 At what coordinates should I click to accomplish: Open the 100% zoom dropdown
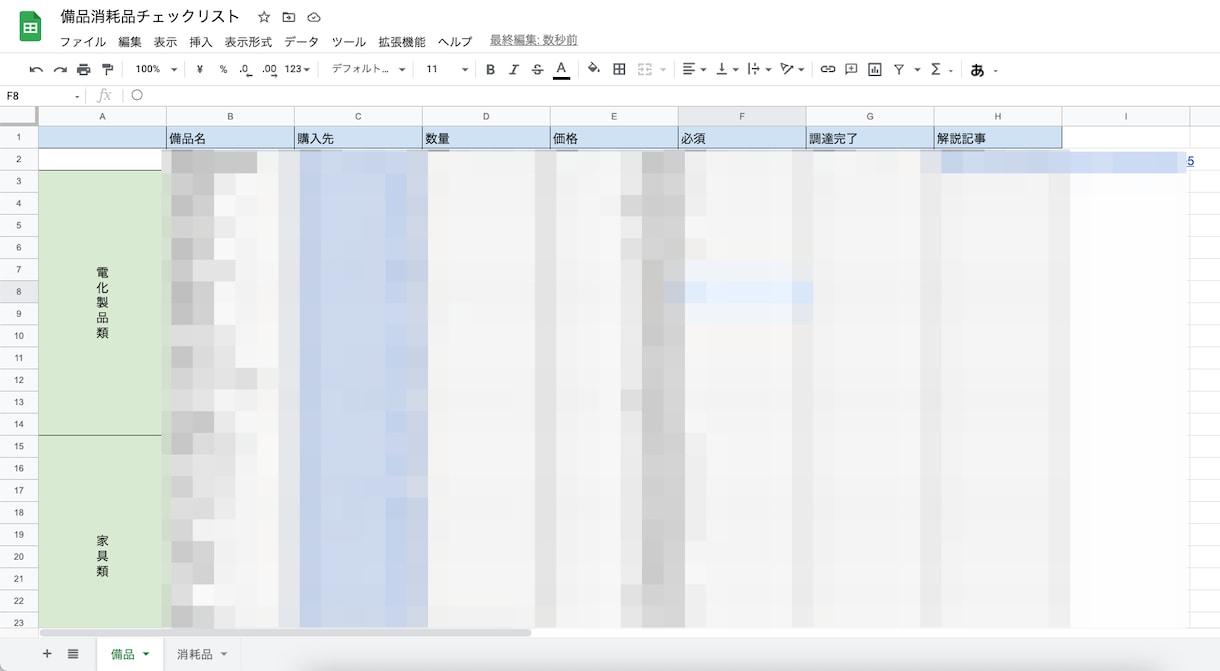[x=156, y=69]
